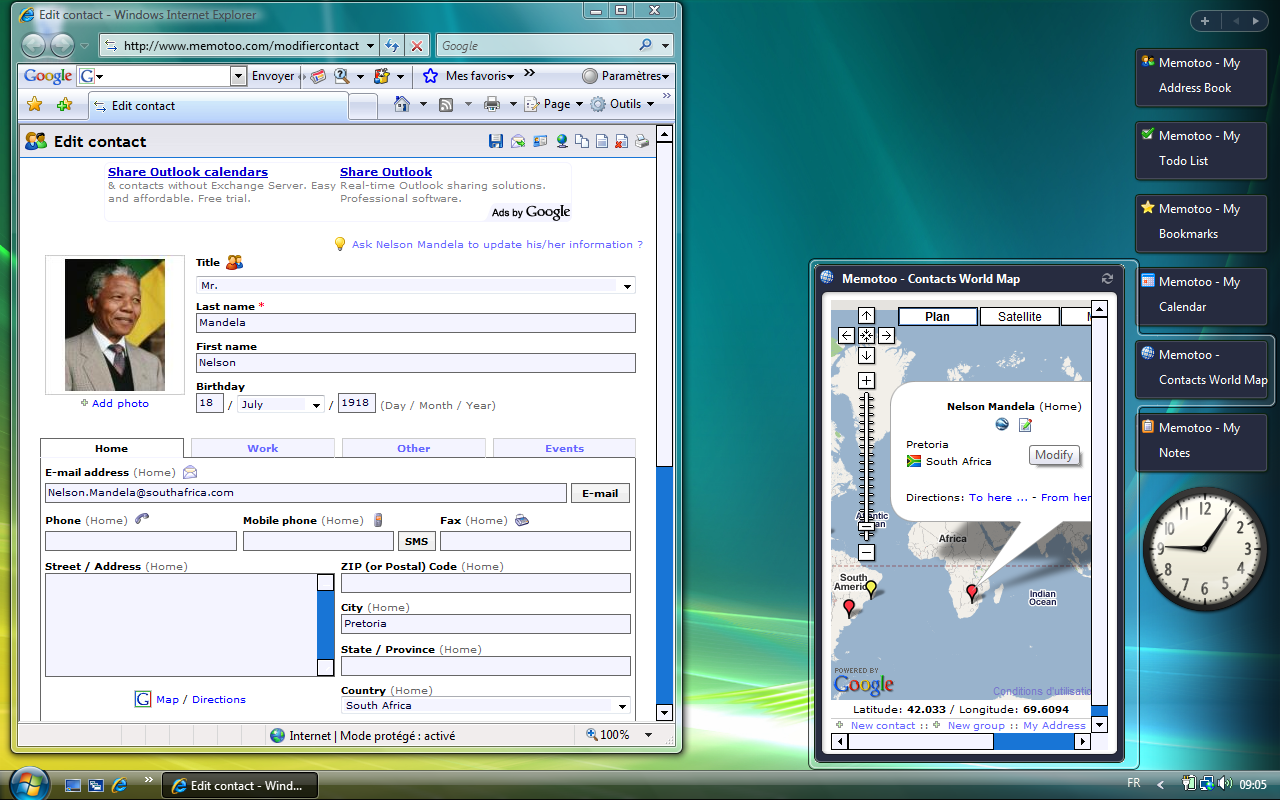The width and height of the screenshot is (1280, 800).
Task: Open the Windows Start orb
Action: click(28, 783)
